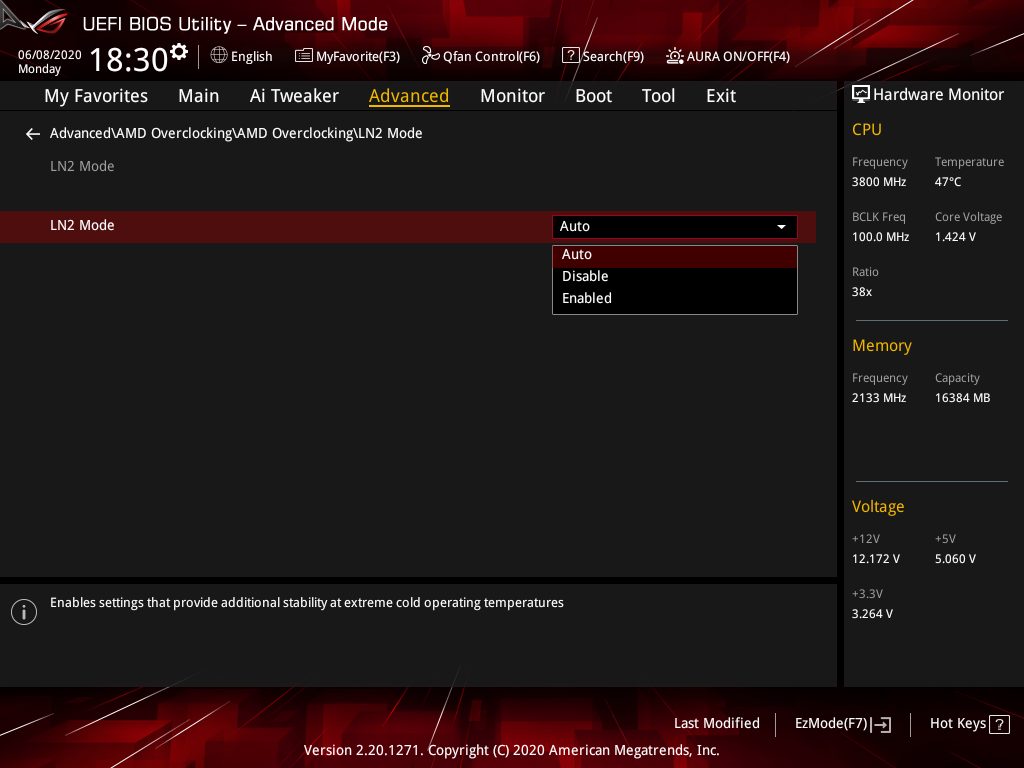Click CPU temperature value 47°C
Image resolution: width=1024 pixels, height=768 pixels.
[948, 182]
